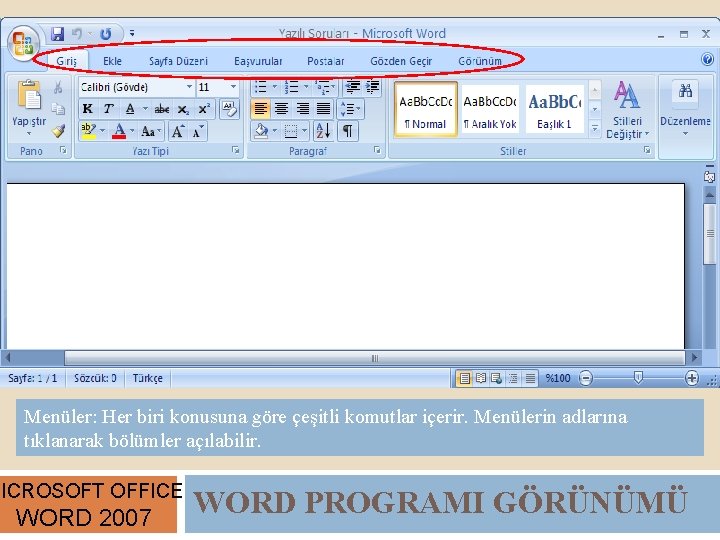720x540 pixels.
Task: Expand the styles gallery More arrow
Action: tap(595, 129)
